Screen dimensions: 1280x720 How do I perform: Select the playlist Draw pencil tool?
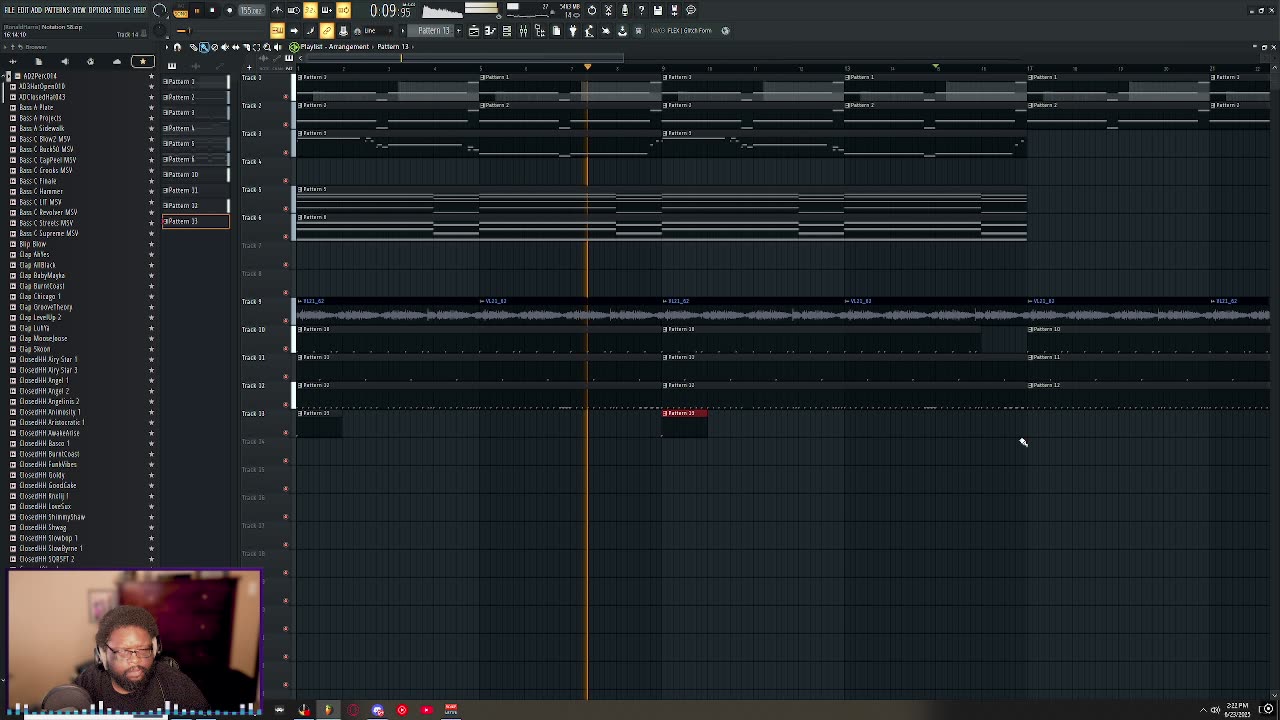click(193, 47)
